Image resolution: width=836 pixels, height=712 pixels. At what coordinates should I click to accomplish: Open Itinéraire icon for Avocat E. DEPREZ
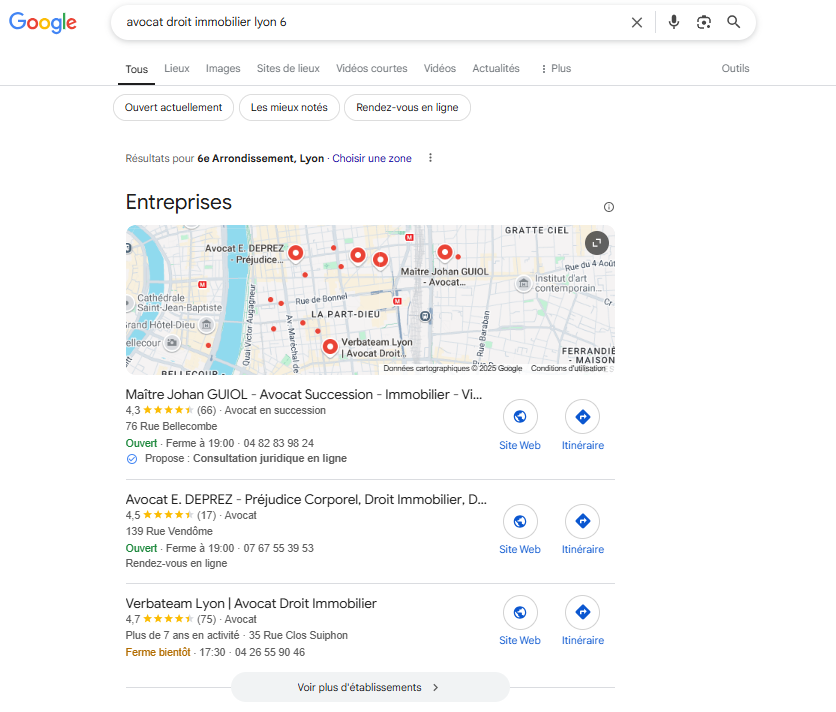[x=583, y=521]
